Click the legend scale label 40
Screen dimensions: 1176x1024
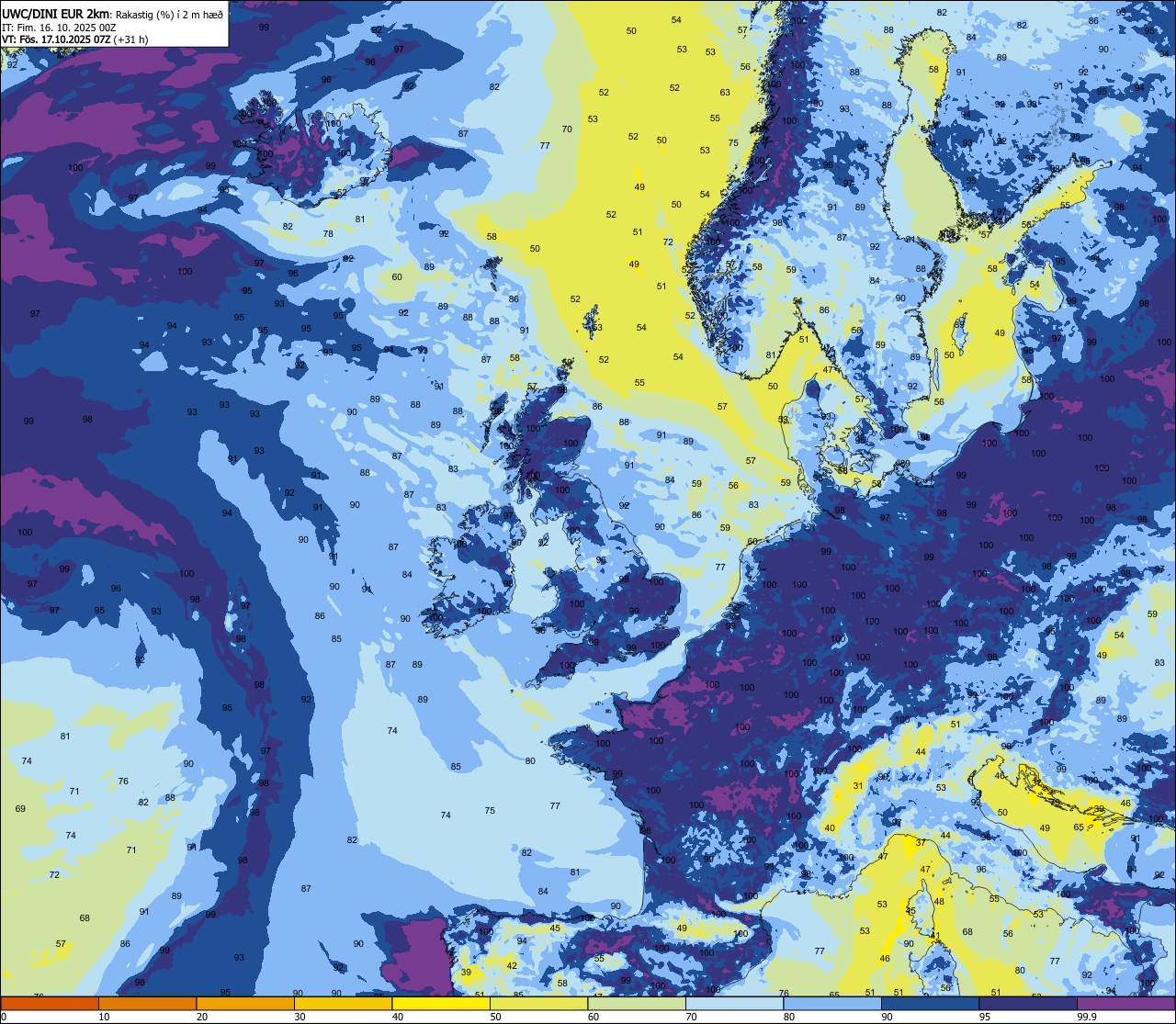point(398,1017)
